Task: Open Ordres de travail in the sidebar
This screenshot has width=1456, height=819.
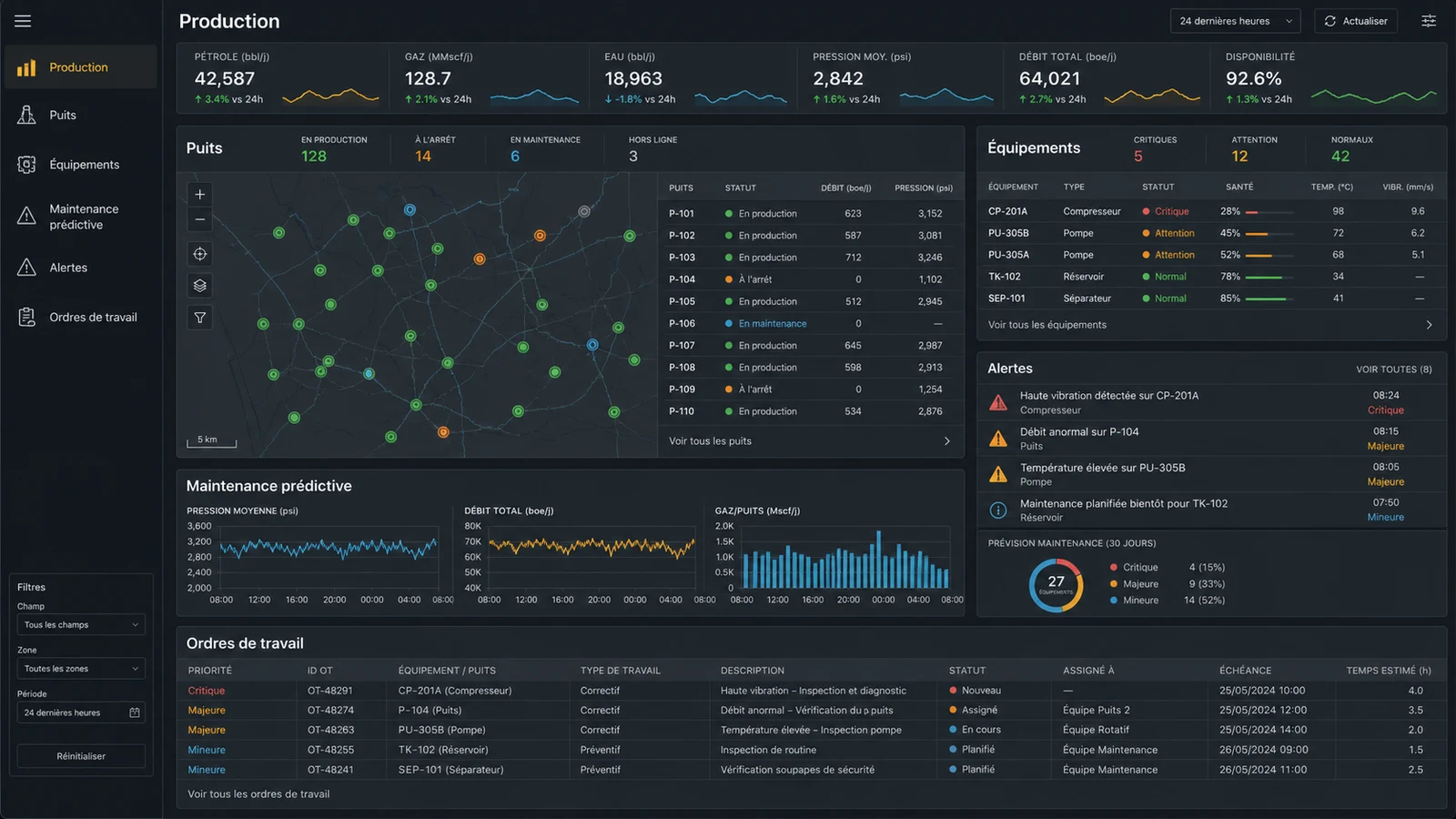Action: click(x=80, y=317)
